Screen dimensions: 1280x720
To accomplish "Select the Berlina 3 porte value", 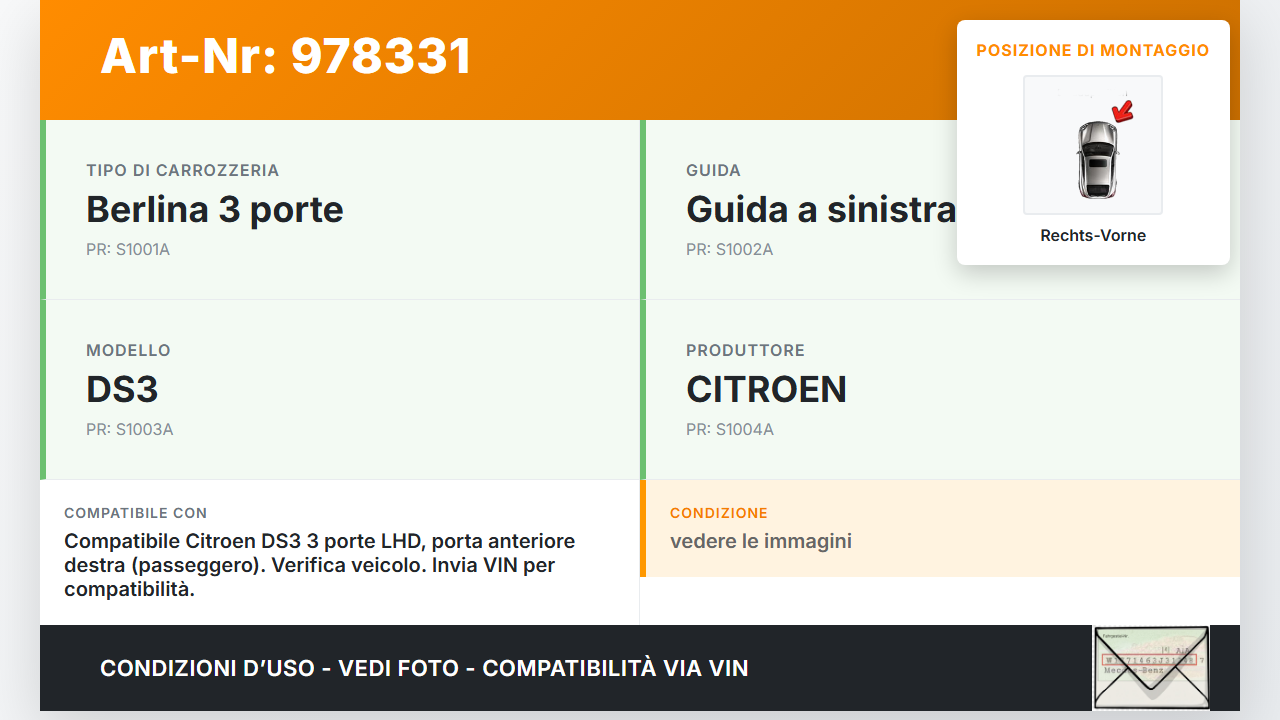I will click(215, 209).
